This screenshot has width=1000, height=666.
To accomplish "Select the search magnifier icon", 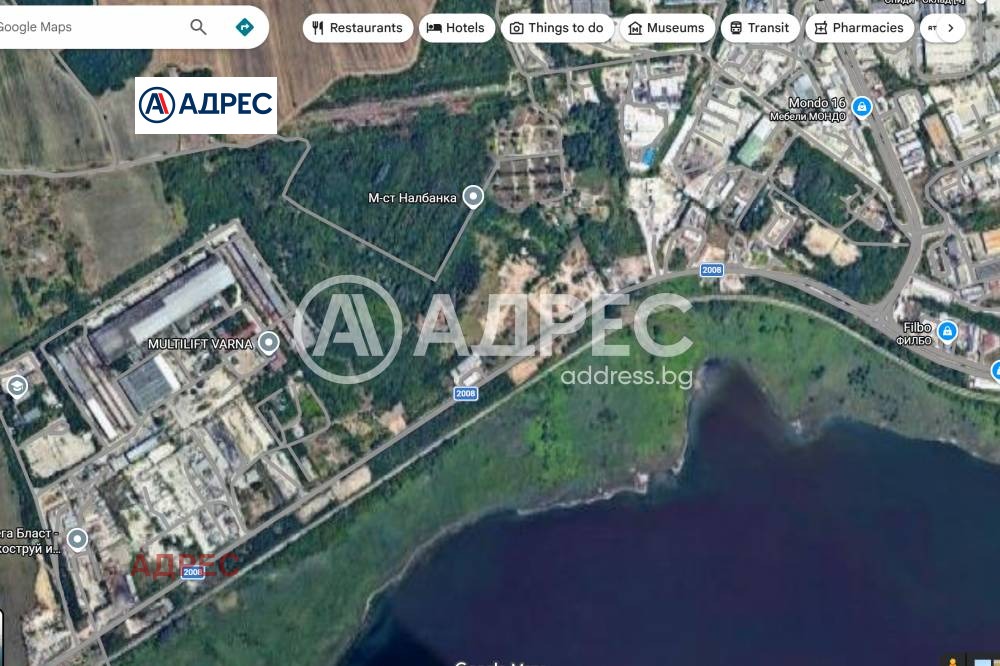I will point(198,27).
